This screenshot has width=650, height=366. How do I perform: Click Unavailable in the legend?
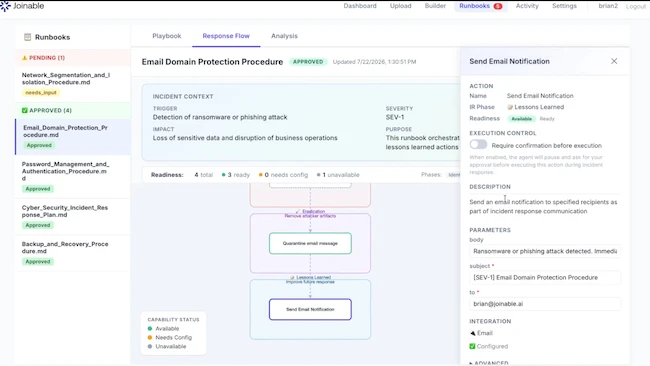170,346
